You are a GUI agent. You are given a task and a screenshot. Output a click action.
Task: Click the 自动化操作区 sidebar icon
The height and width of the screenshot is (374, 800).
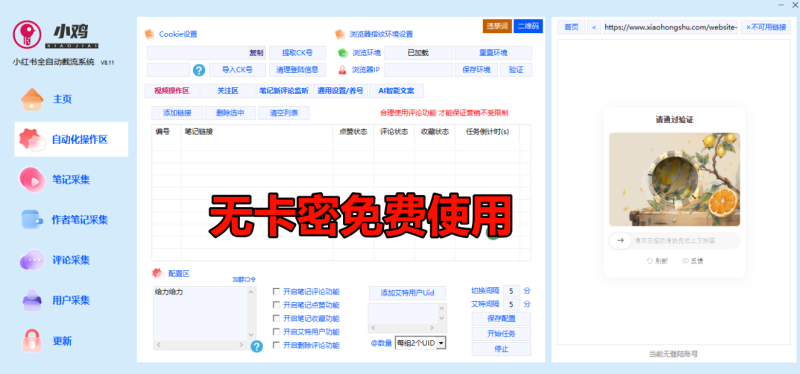[32, 139]
